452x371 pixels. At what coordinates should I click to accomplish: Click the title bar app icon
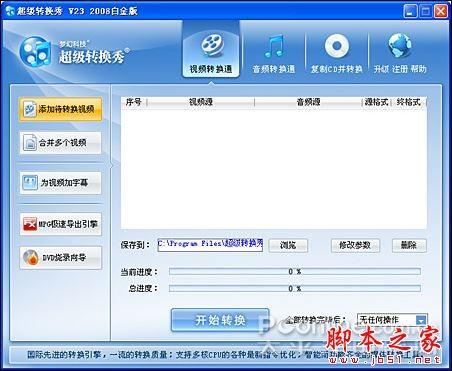10,11
